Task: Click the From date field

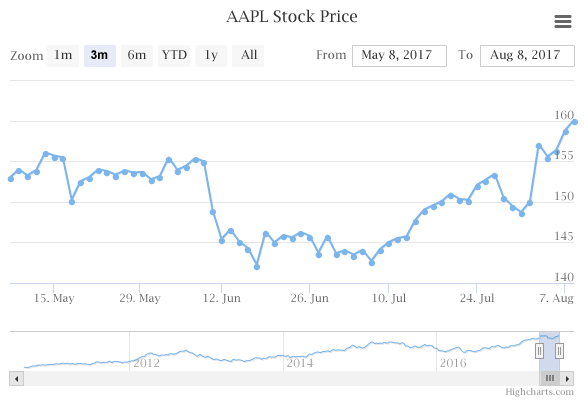Action: coord(399,56)
